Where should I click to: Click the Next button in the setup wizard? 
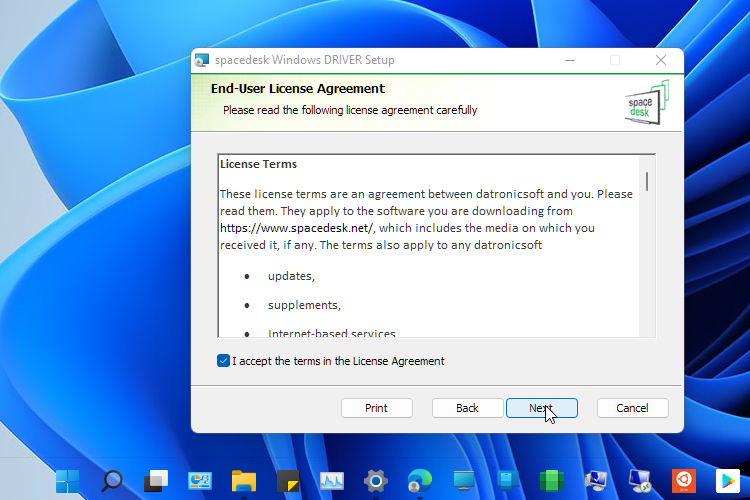(541, 408)
